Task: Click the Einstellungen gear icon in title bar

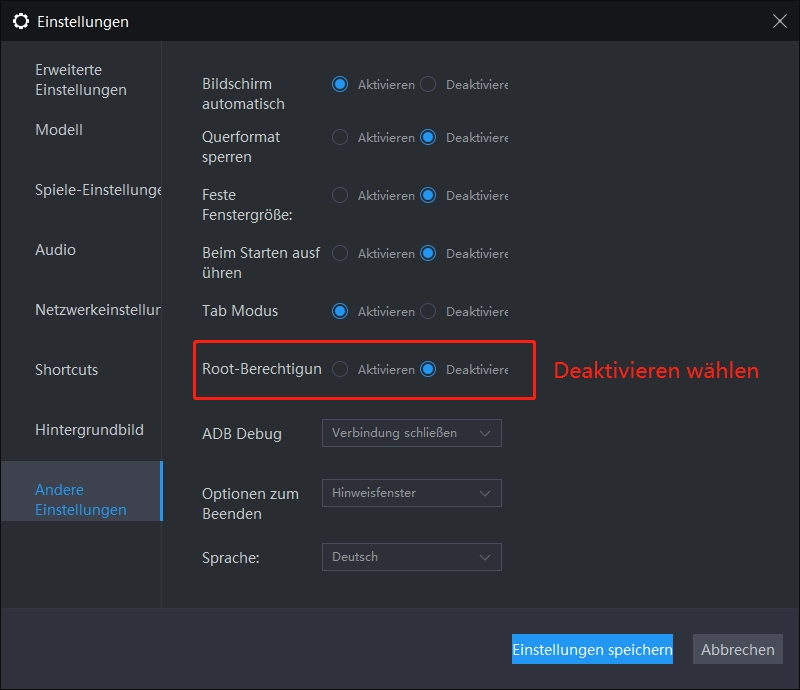Action: (x=21, y=21)
